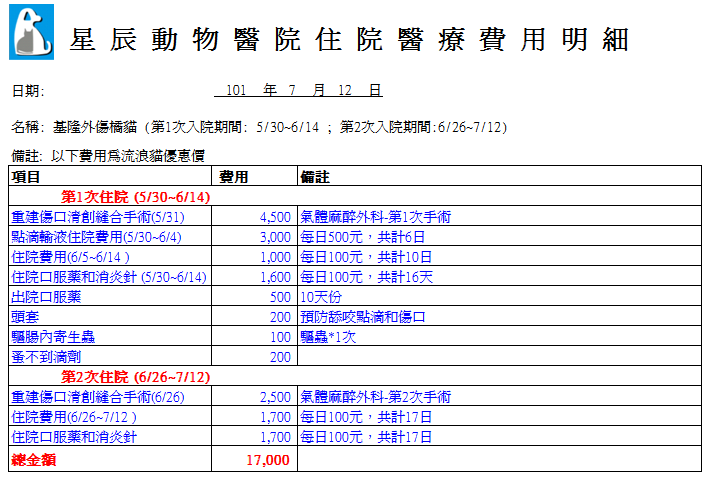Select the 出院口服藥 row item
The image size is (708, 481).
(x=44, y=297)
